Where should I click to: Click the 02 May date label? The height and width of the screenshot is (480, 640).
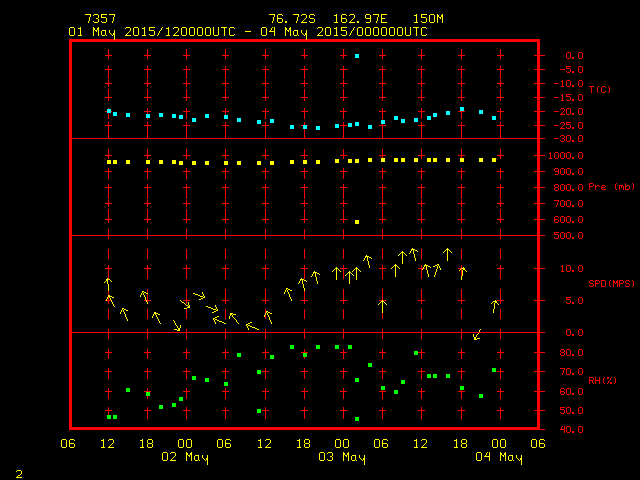point(185,457)
